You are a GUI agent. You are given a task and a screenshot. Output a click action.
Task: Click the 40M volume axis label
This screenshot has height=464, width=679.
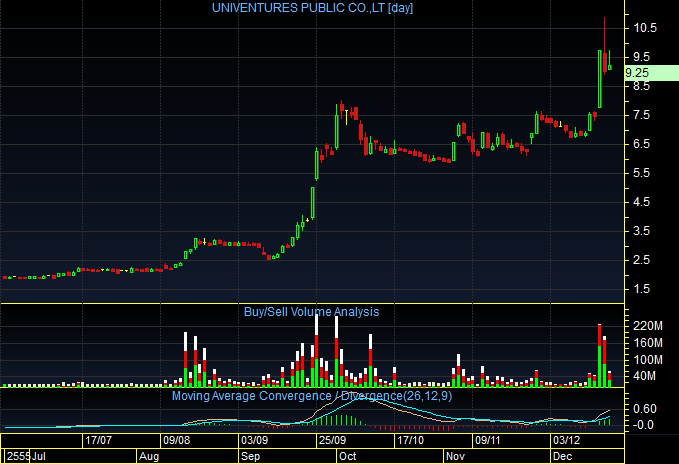click(x=644, y=376)
